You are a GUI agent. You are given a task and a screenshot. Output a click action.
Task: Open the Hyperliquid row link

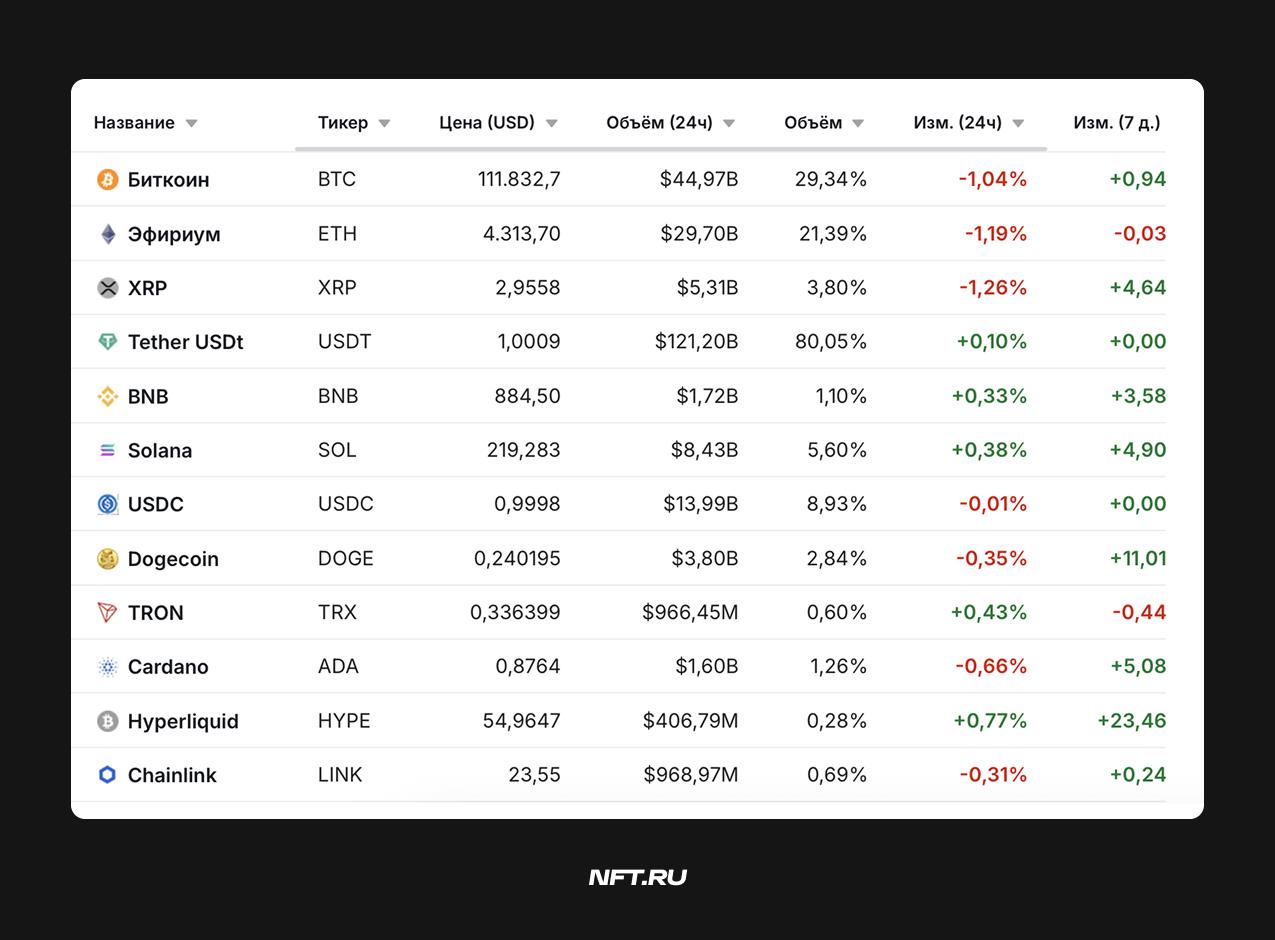tap(183, 721)
